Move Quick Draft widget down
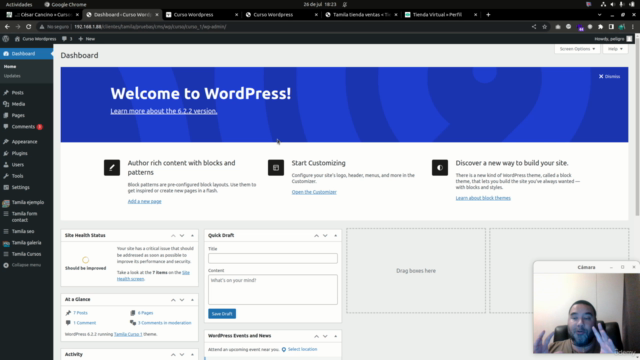 325,236
